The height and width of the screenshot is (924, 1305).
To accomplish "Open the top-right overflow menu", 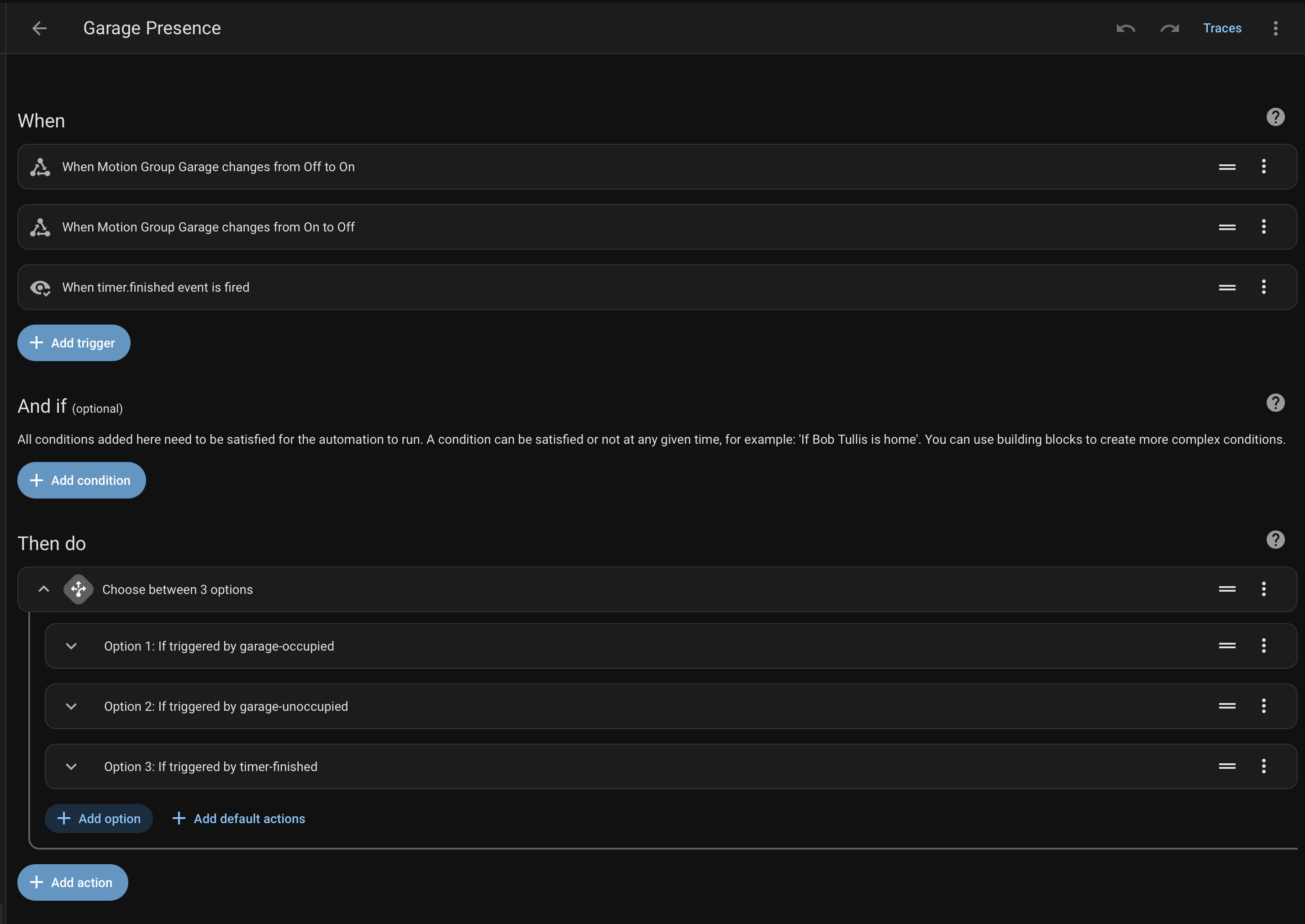I will (x=1275, y=28).
